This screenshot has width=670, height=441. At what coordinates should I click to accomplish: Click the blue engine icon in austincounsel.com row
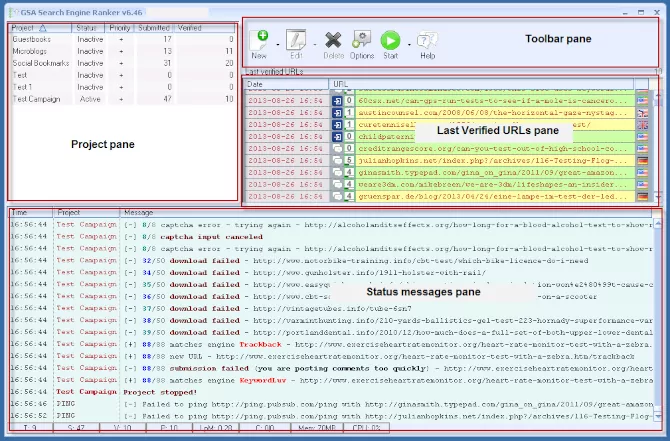click(337, 113)
